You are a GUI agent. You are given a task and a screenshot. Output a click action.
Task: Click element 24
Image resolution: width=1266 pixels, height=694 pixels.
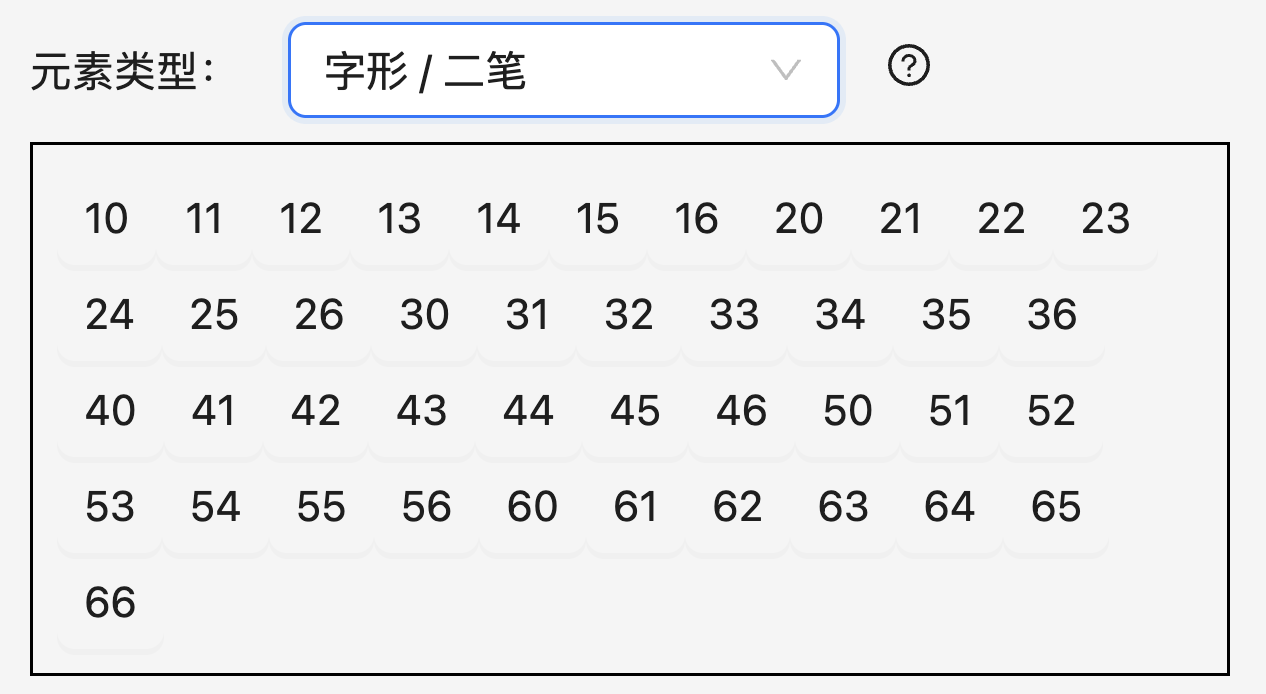(110, 316)
